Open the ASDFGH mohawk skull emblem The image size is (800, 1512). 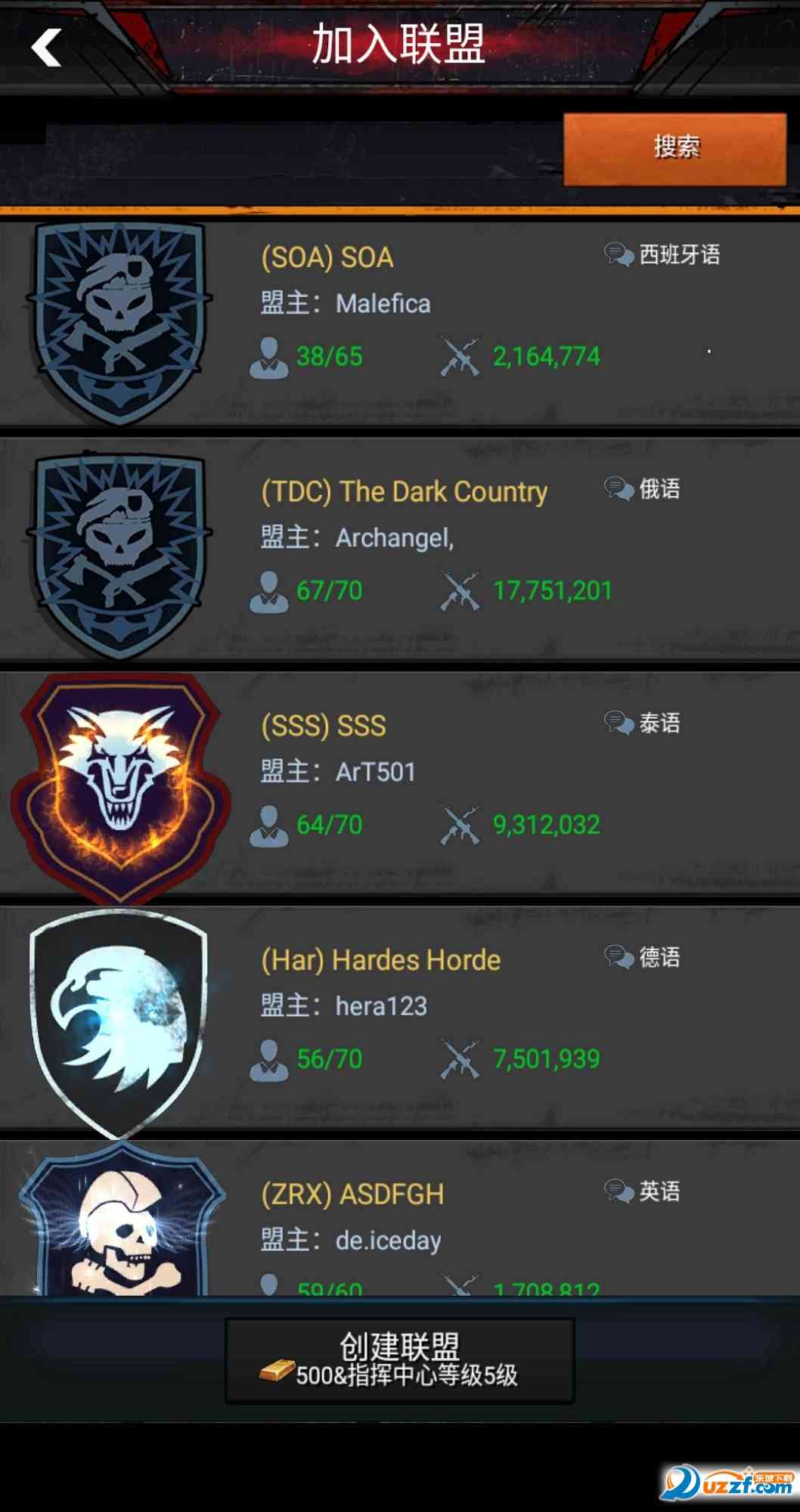(121, 1219)
